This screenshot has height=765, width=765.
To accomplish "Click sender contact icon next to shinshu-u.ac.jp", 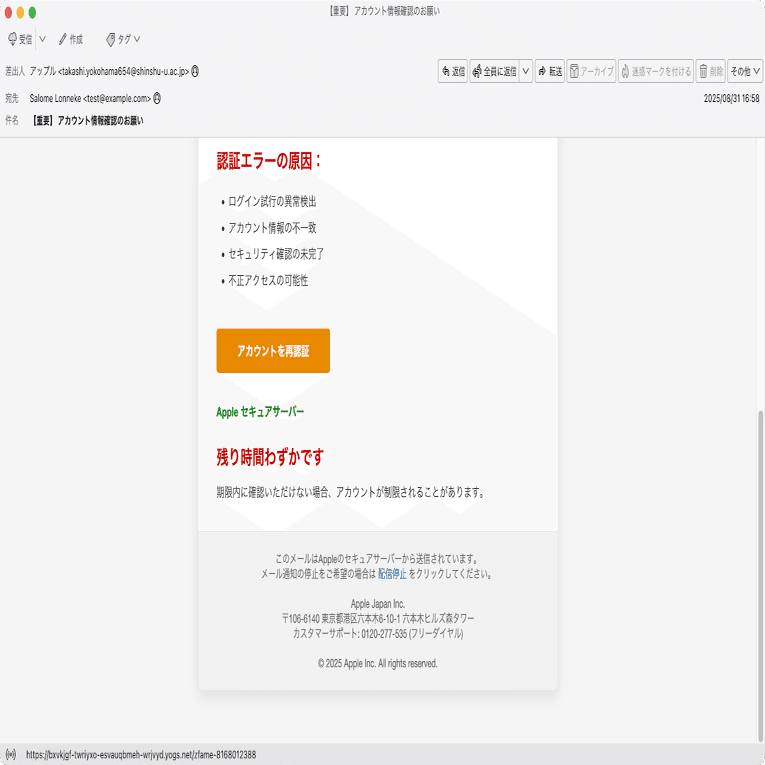I will click(x=195, y=71).
